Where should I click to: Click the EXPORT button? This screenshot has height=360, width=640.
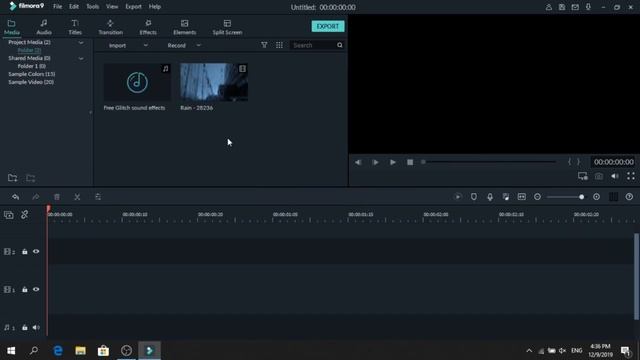point(328,26)
